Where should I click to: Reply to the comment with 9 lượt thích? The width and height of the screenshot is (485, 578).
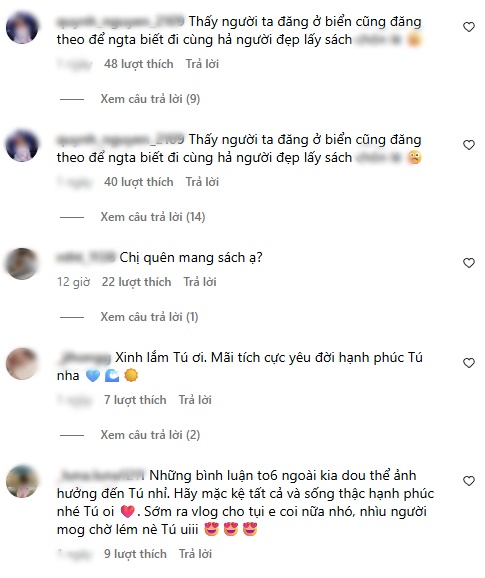195,554
